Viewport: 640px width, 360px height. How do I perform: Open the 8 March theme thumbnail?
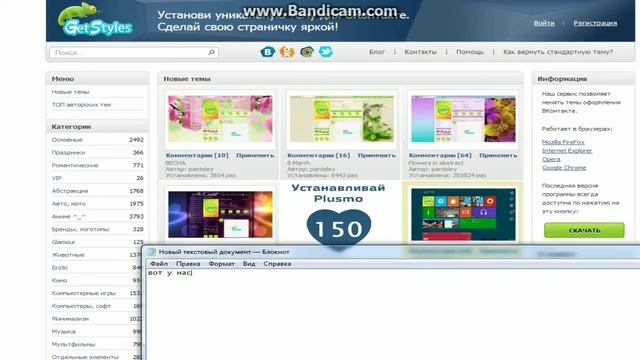342,119
